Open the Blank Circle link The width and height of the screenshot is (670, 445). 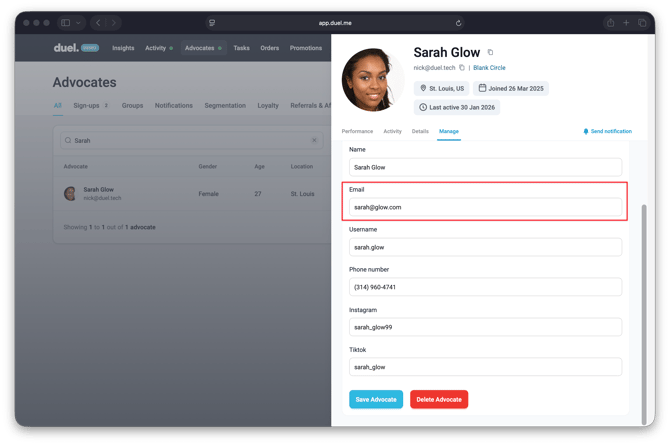(x=491, y=68)
